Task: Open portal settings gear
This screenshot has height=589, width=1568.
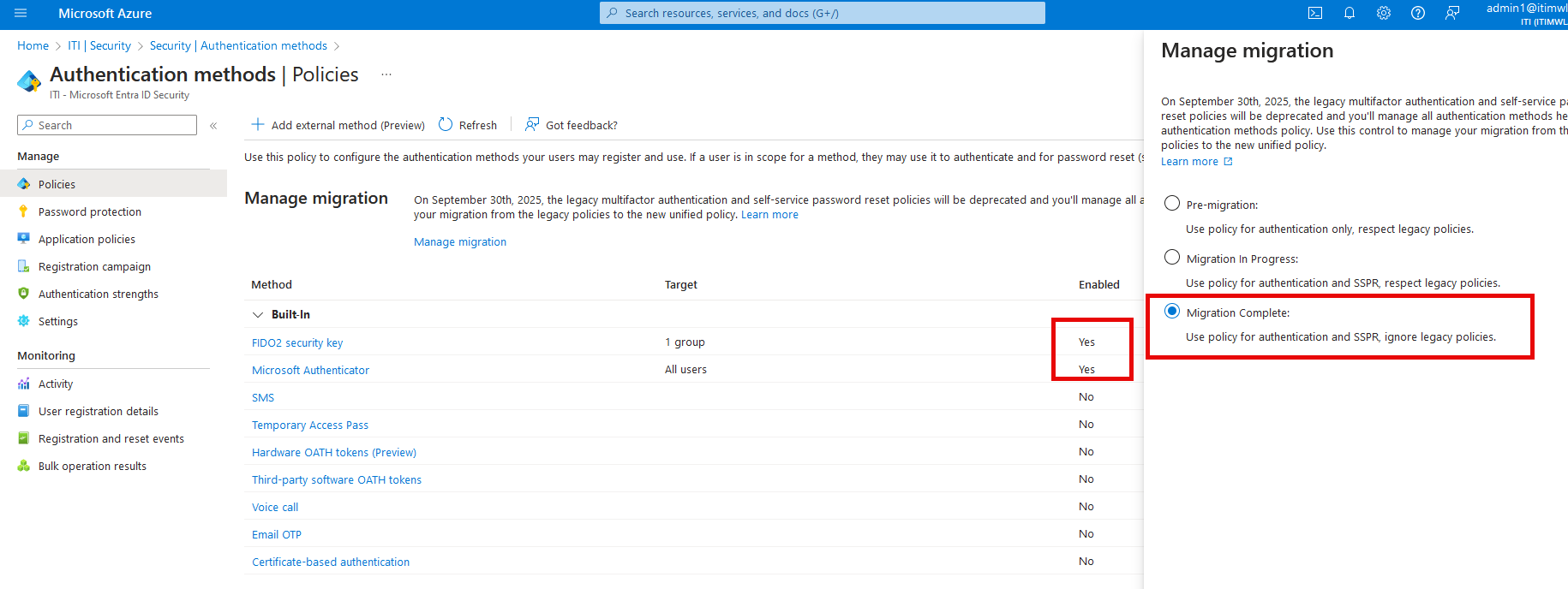Action: [1384, 13]
